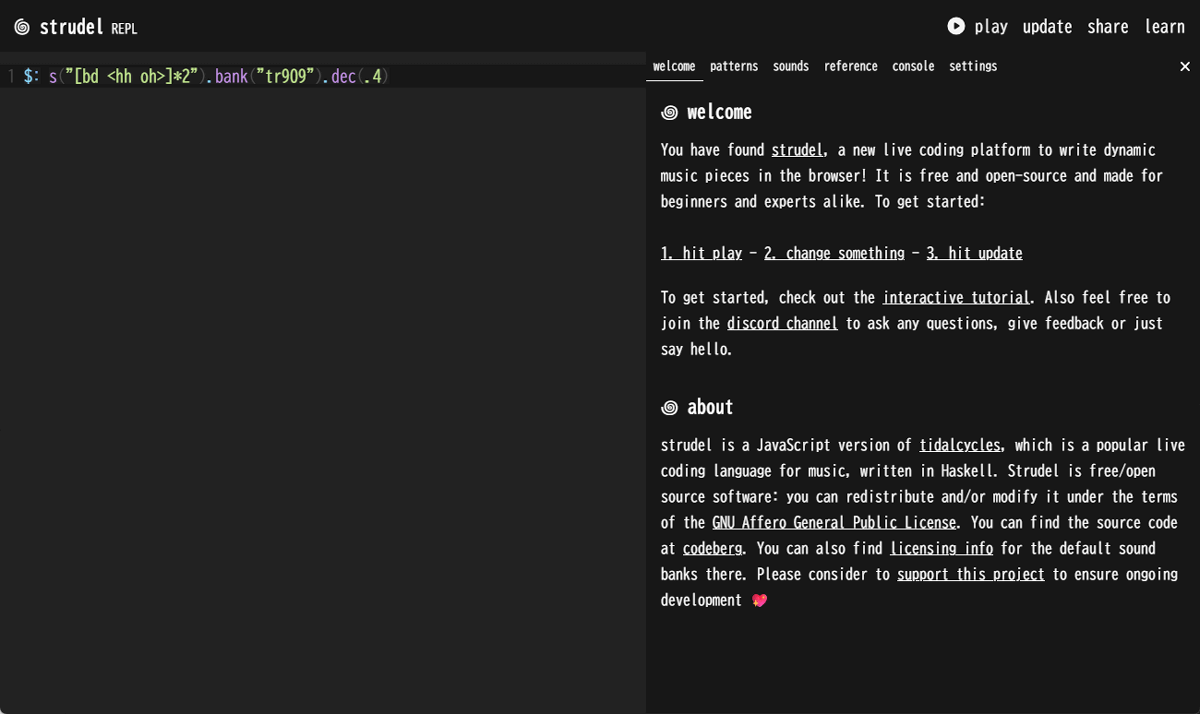Visit the discord channel link
The image size is (1200, 714).
(x=782, y=324)
